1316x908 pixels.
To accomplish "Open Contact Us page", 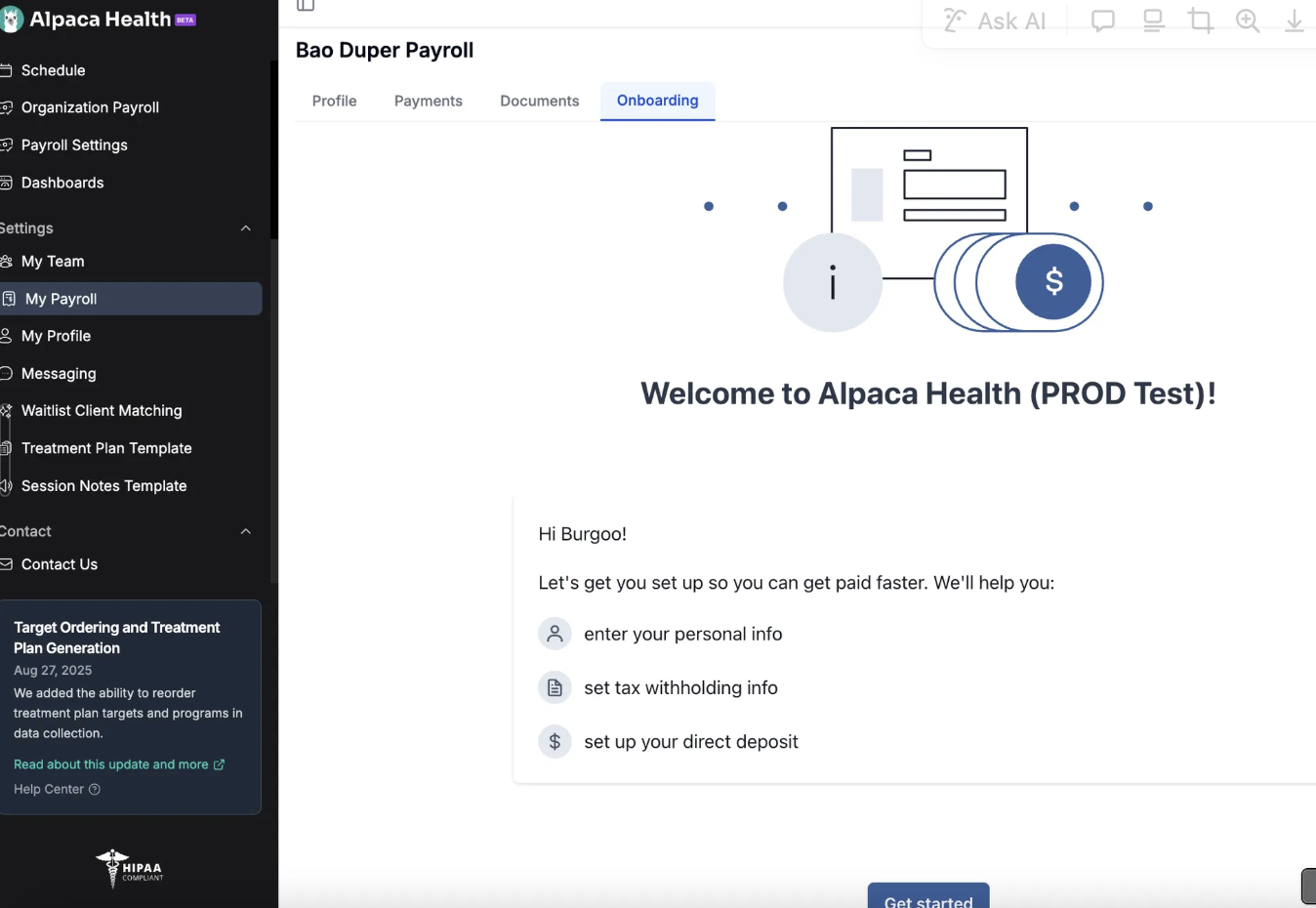I will tap(60, 564).
